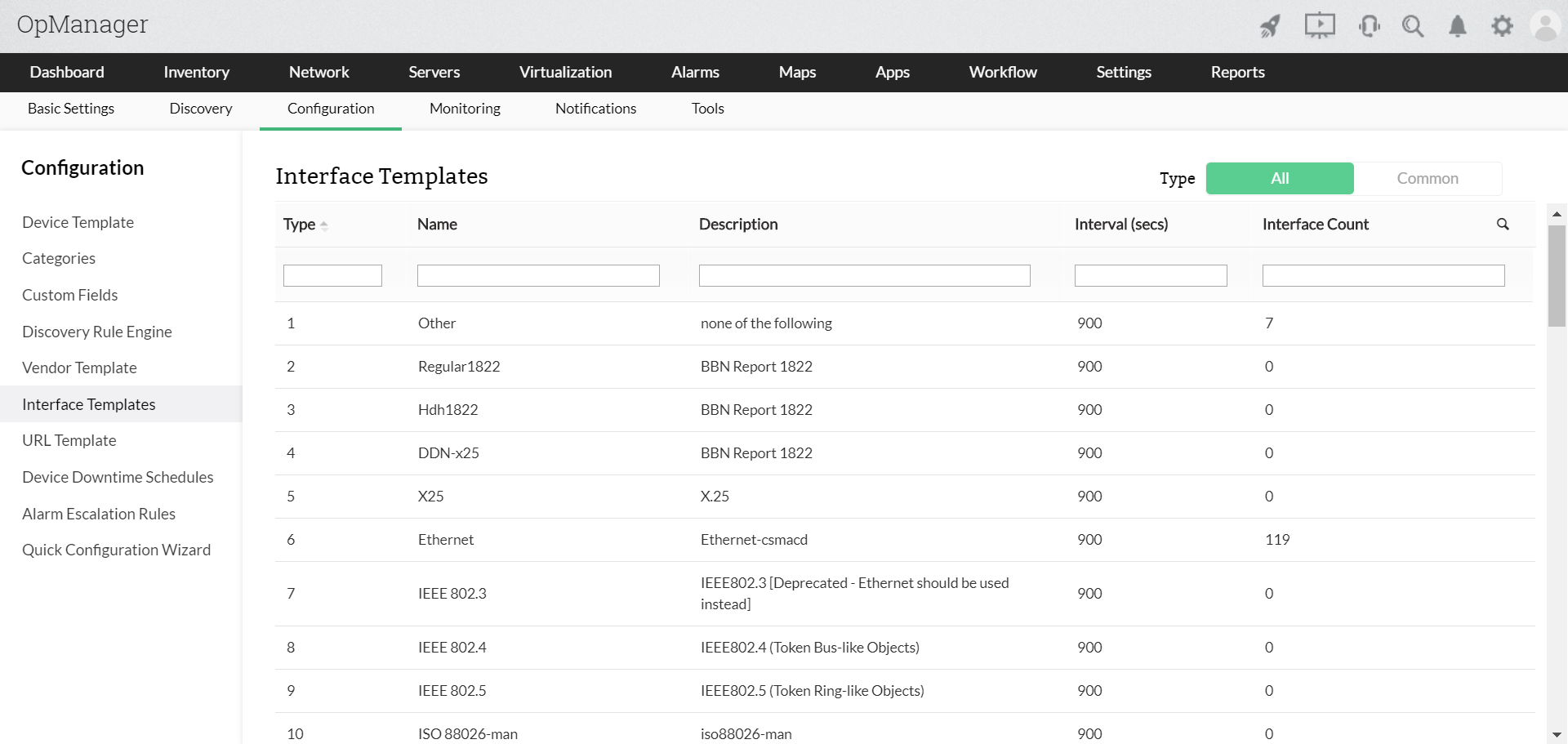This screenshot has width=1568, height=744.
Task: Switch the Type filter to Common
Action: (1428, 178)
